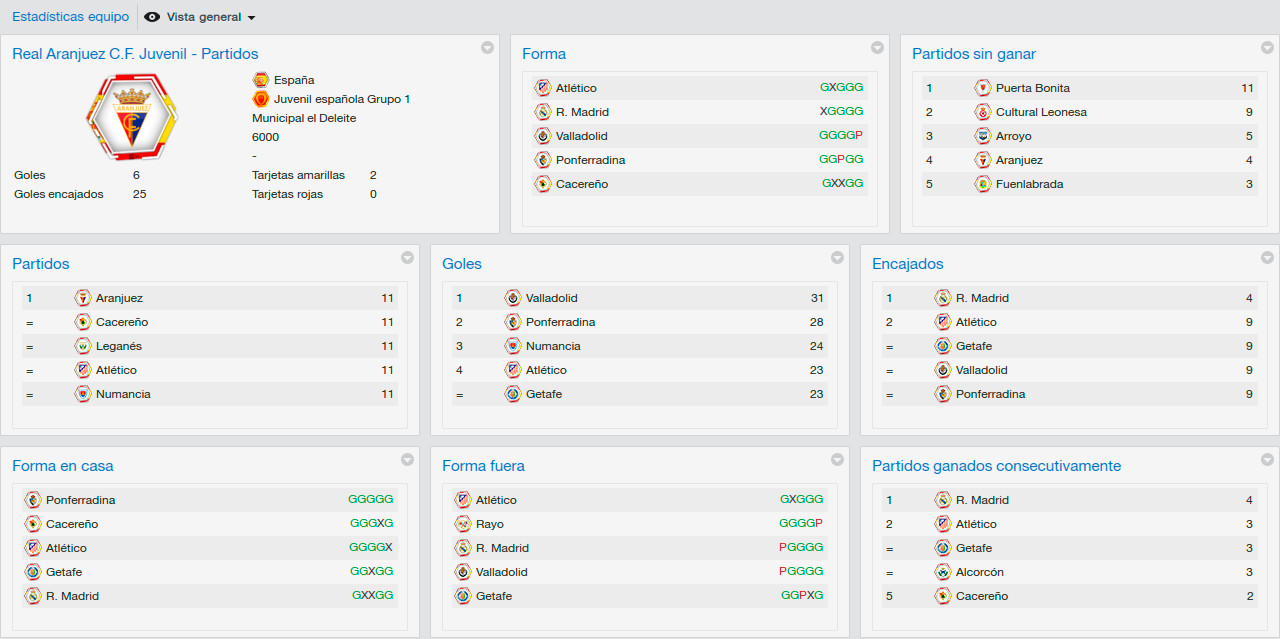Open Partidos ganados consecutivamente heading link
The width and height of the screenshot is (1280, 639).
coord(996,466)
